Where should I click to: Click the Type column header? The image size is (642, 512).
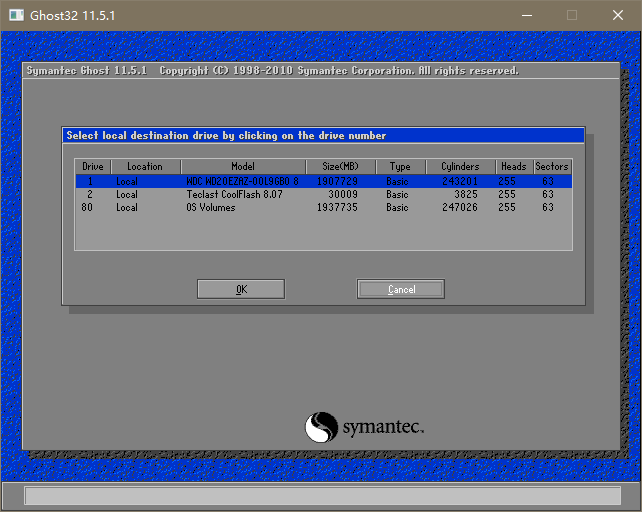(x=400, y=166)
